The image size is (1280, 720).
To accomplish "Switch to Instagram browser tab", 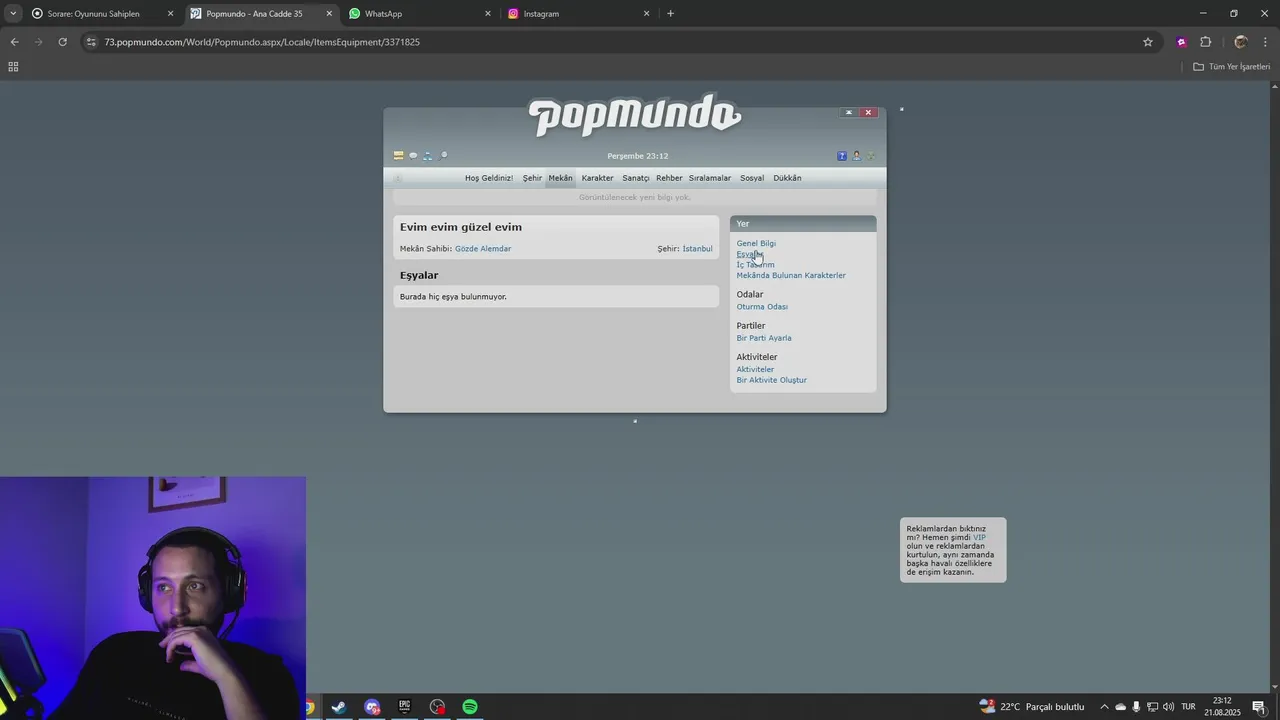I will pyautogui.click(x=577, y=14).
